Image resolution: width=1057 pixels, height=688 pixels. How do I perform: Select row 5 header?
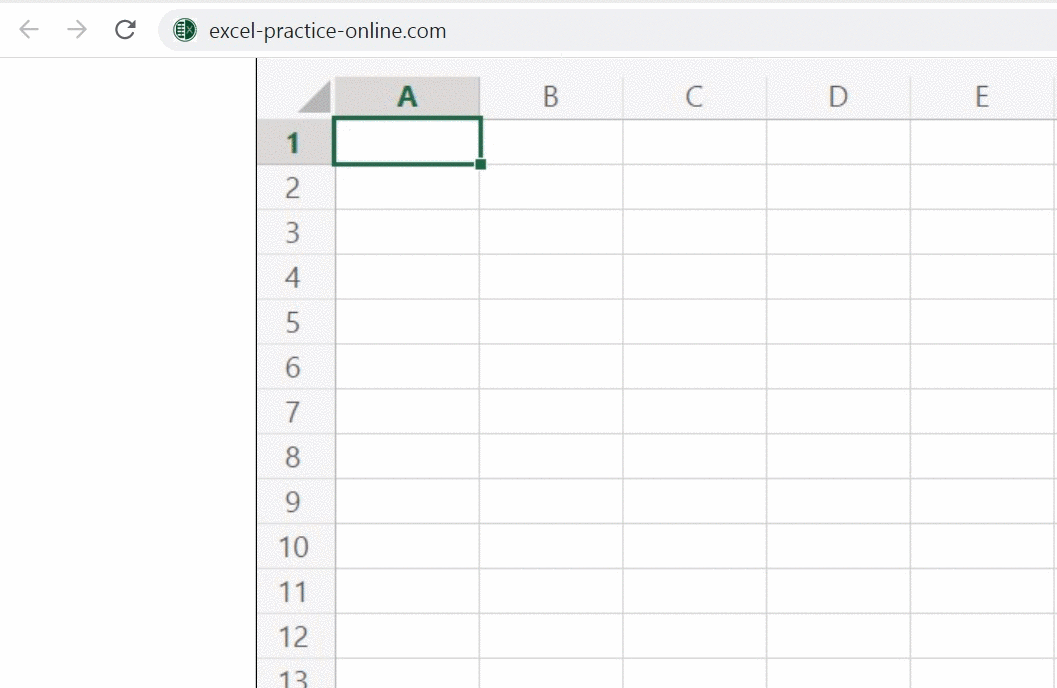(294, 322)
